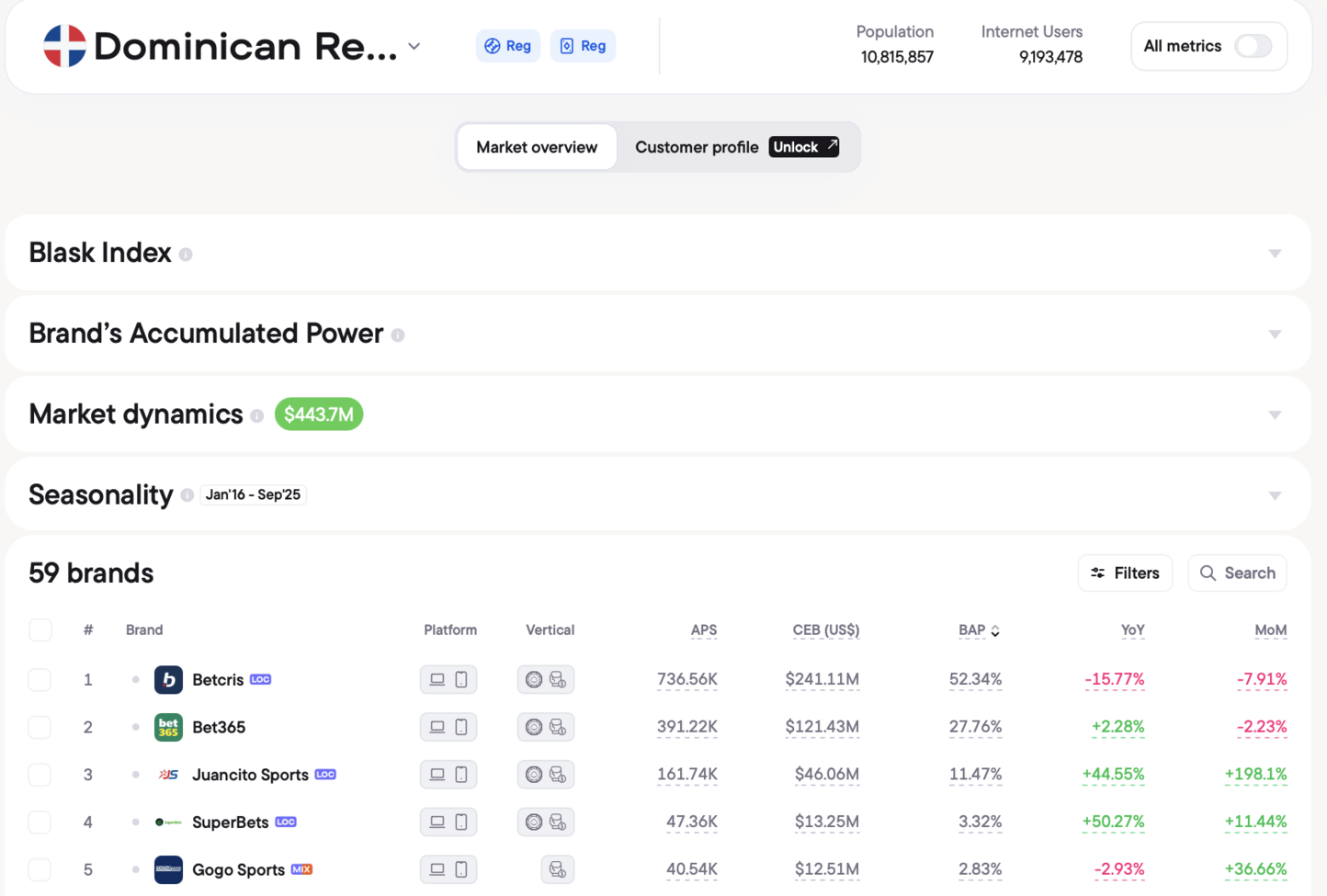Click the Blask Index info icon
The height and width of the screenshot is (896, 1327).
tap(186, 255)
